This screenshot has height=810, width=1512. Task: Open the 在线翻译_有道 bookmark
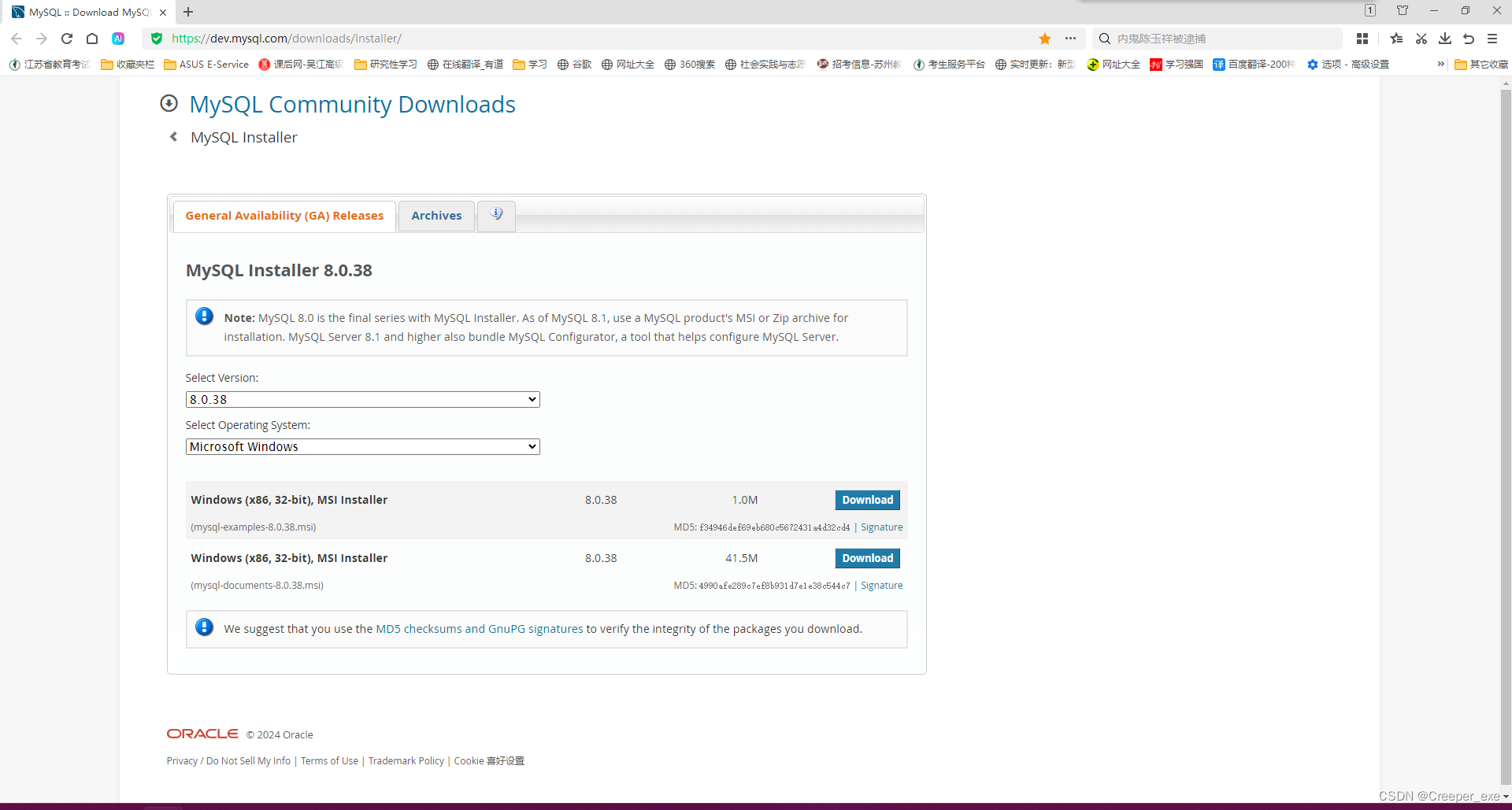coord(465,65)
